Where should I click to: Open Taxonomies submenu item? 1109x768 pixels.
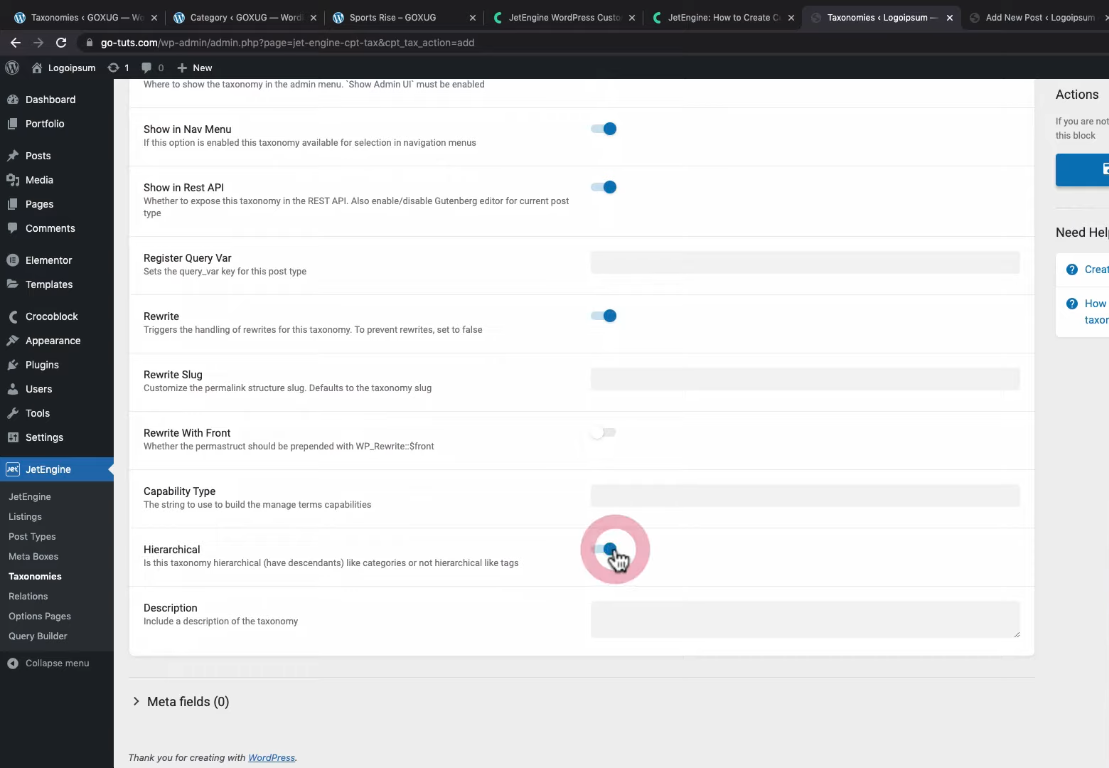[x=35, y=576]
